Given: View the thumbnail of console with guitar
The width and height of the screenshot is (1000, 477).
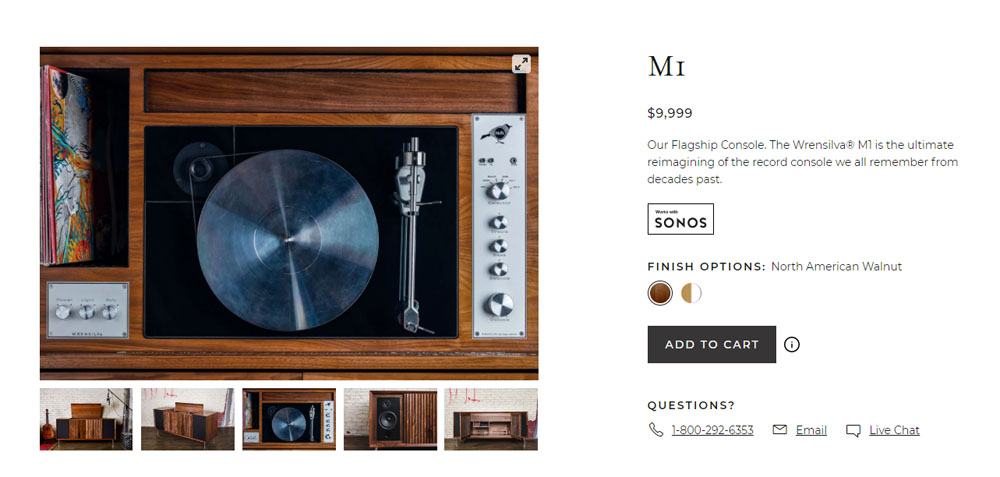Looking at the screenshot, I should pyautogui.click(x=86, y=419).
